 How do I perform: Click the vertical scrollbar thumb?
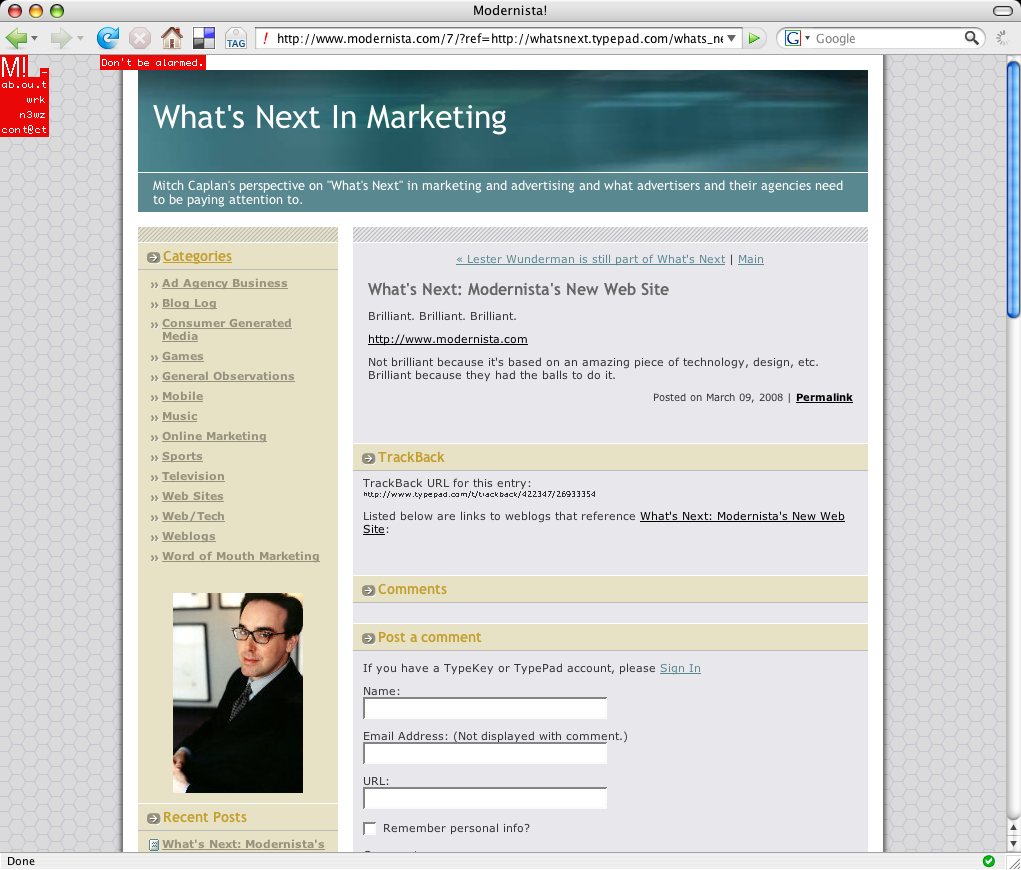click(x=1013, y=190)
